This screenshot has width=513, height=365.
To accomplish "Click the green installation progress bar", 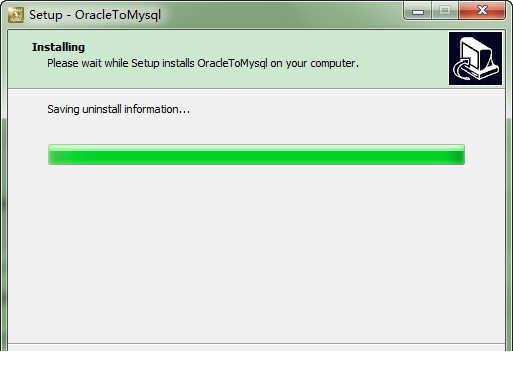I will pyautogui.click(x=256, y=155).
